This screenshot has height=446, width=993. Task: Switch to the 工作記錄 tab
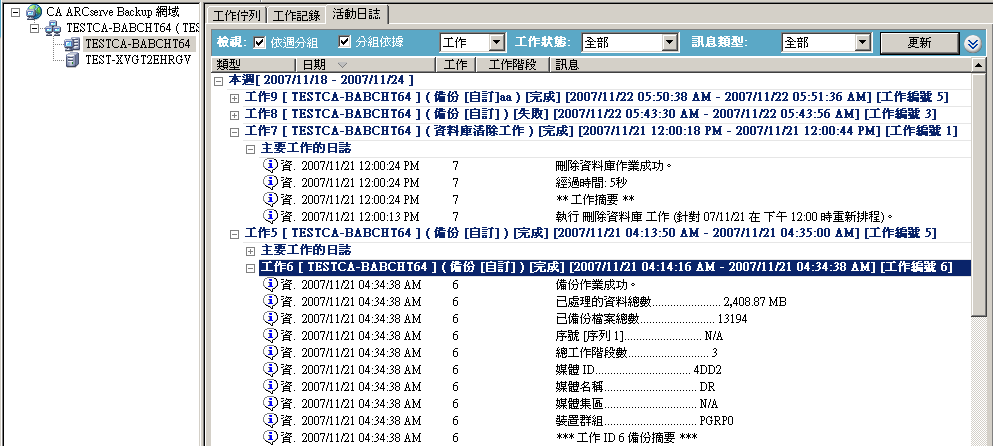(x=297, y=15)
